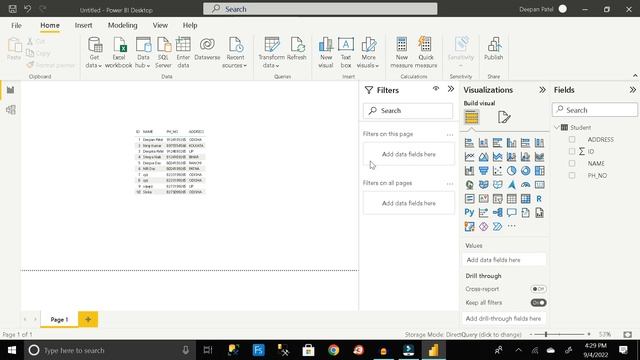The height and width of the screenshot is (360, 640).
Task: Click the Publish button
Action: [x=493, y=50]
